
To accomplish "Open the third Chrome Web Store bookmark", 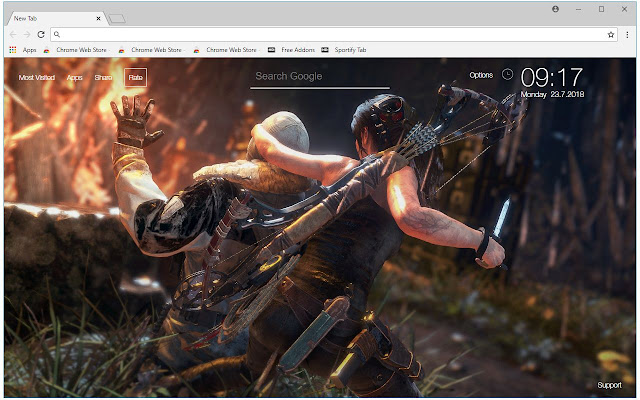I will pyautogui.click(x=226, y=50).
